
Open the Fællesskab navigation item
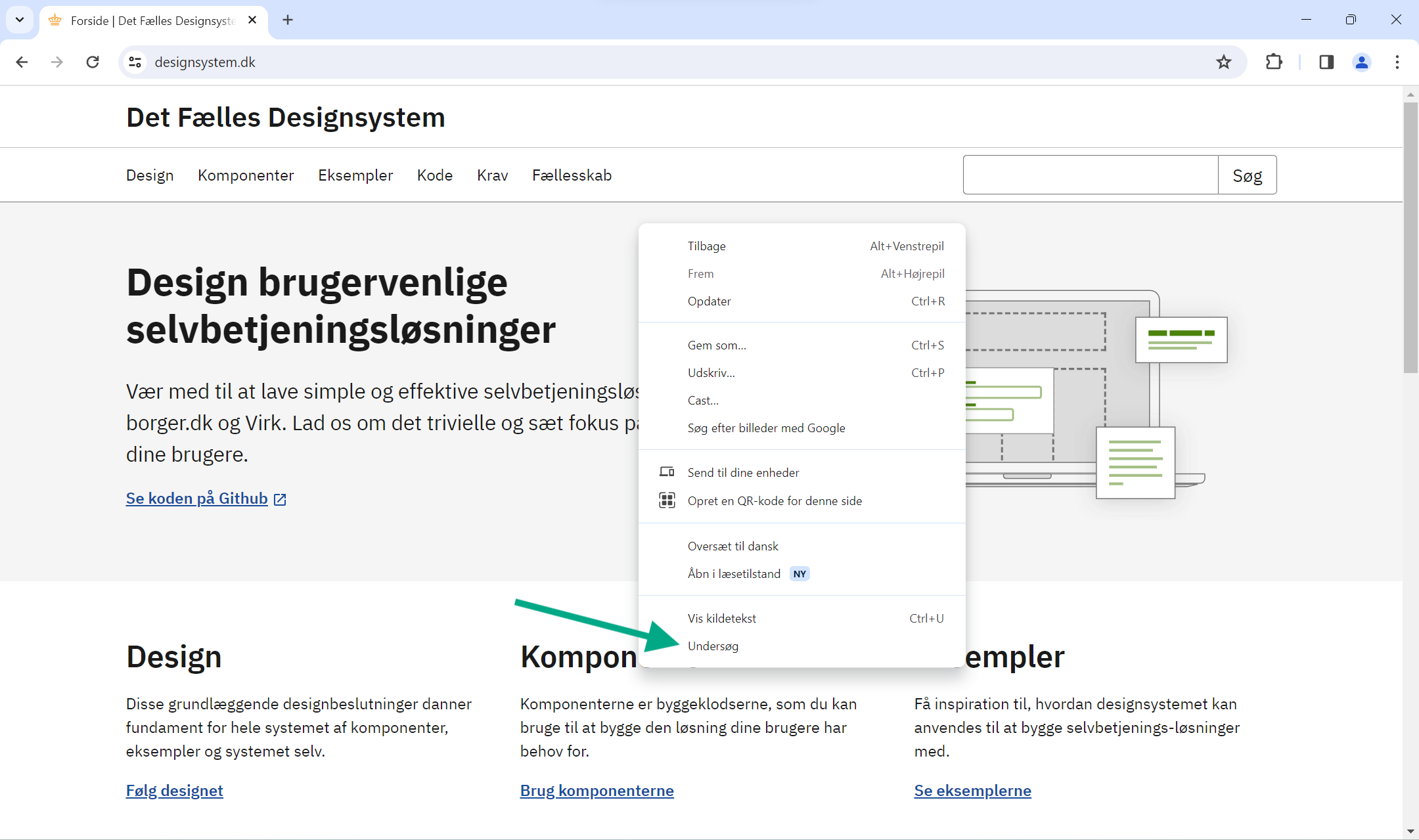point(572,175)
